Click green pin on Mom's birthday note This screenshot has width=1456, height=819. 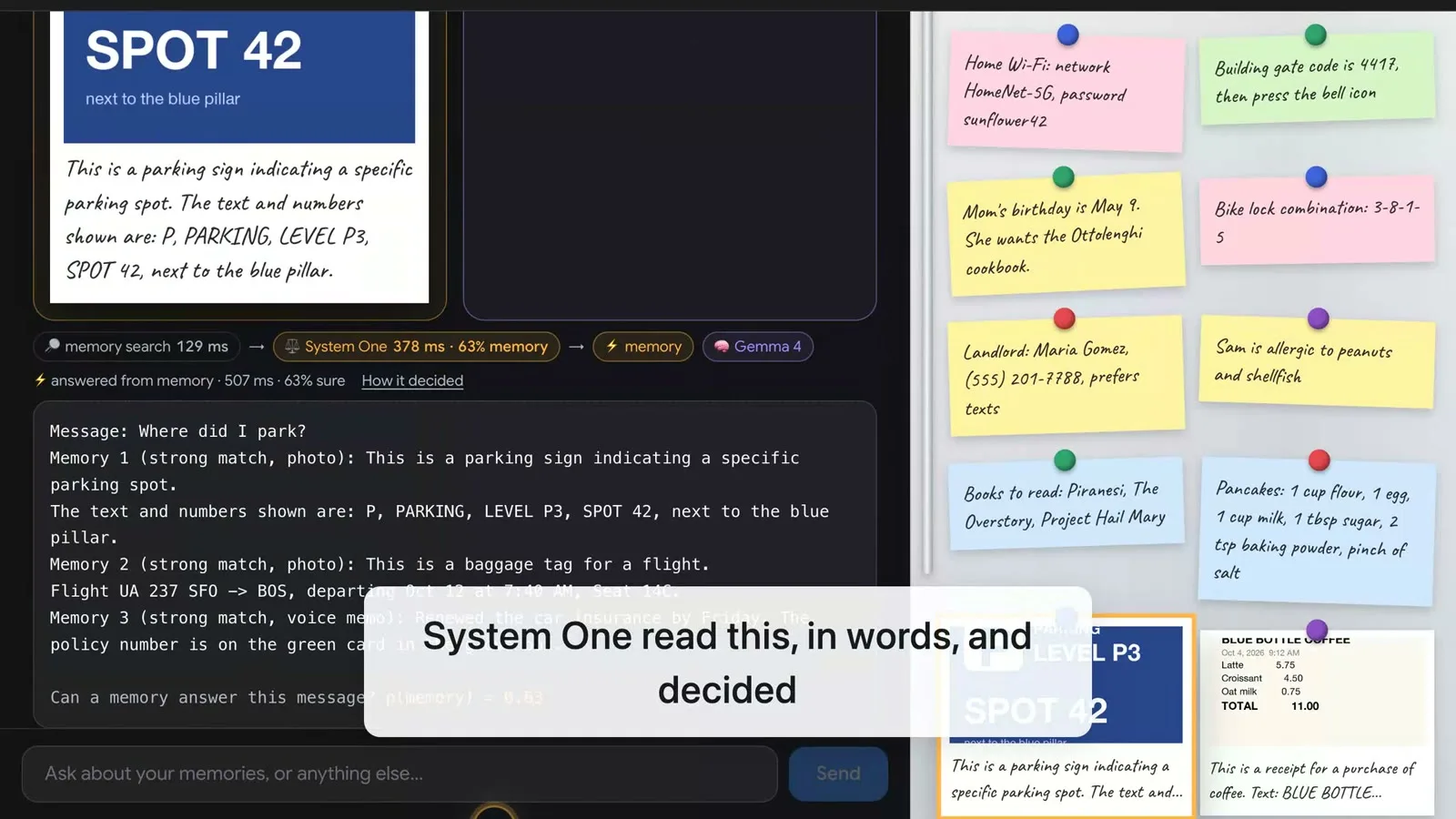pyautogui.click(x=1063, y=177)
